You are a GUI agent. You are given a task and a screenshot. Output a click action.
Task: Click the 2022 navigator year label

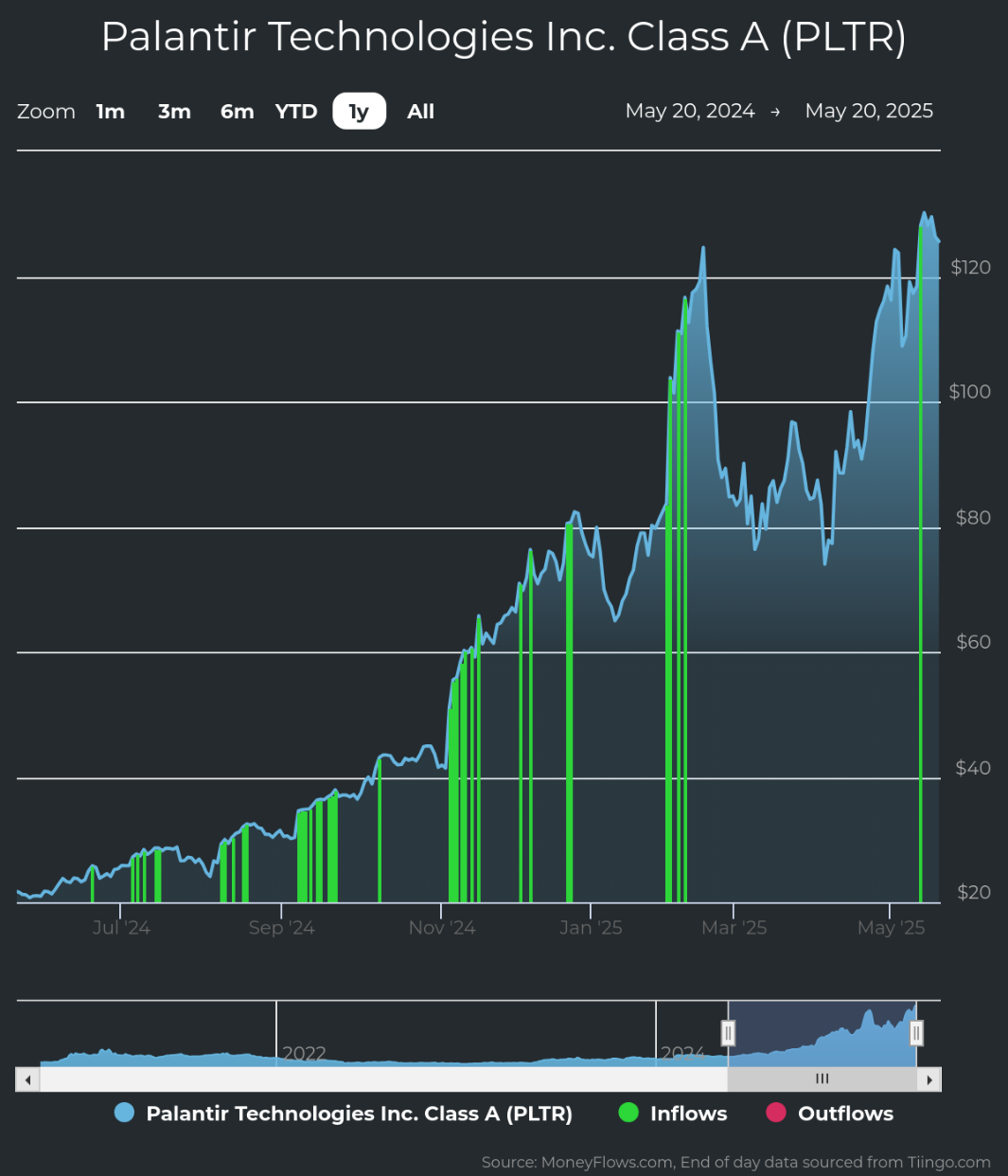(304, 1053)
